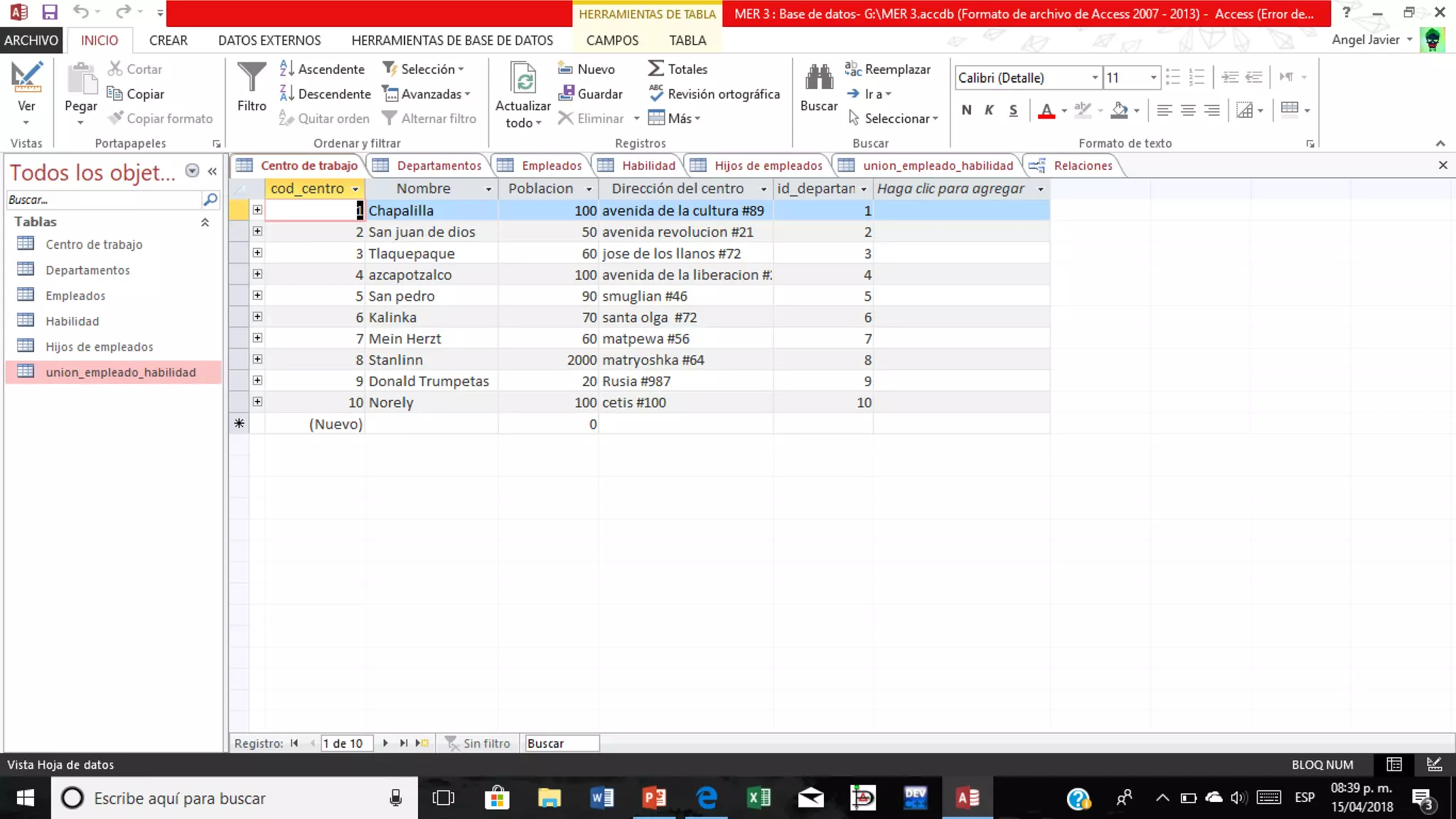This screenshot has height=819, width=1456.
Task: Click the Reemplazar icon in Buscar group
Action: (x=853, y=69)
